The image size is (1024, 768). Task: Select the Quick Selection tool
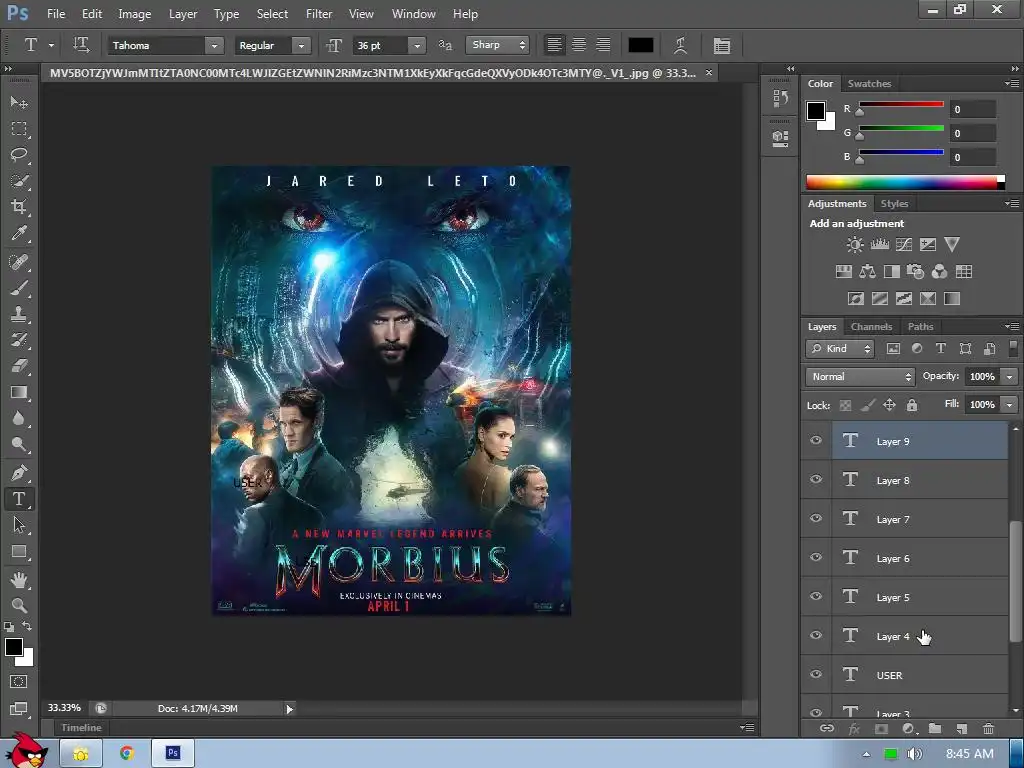19,181
